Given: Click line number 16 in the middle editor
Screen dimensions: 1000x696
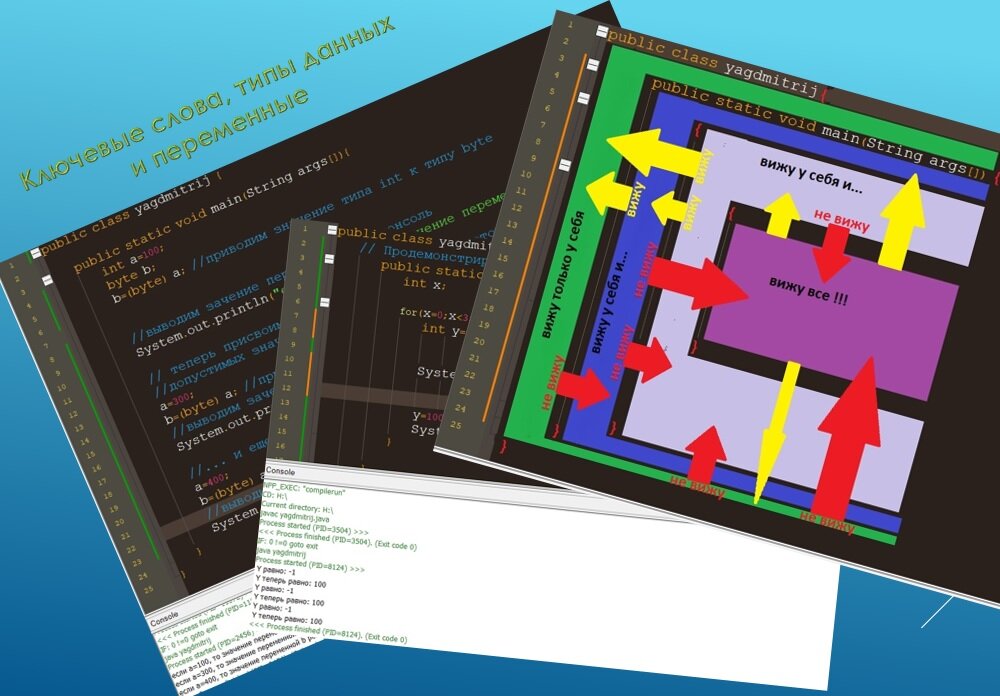Looking at the screenshot, I should coord(281,446).
